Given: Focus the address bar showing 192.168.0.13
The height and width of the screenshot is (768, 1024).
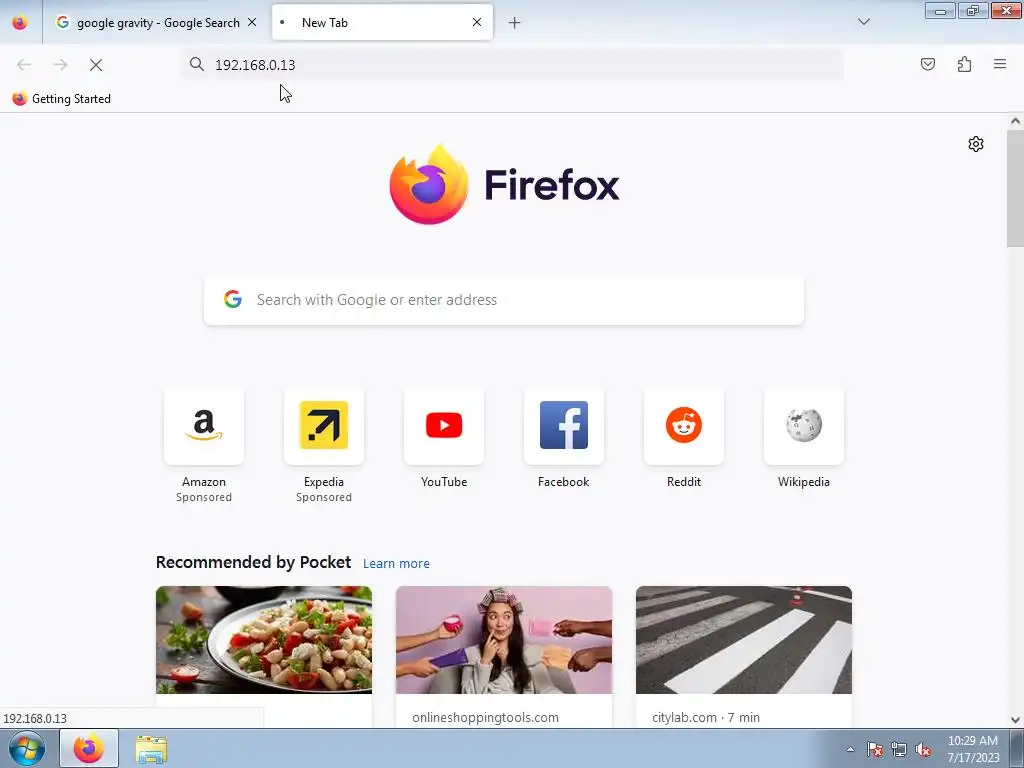Looking at the screenshot, I should click(x=512, y=64).
